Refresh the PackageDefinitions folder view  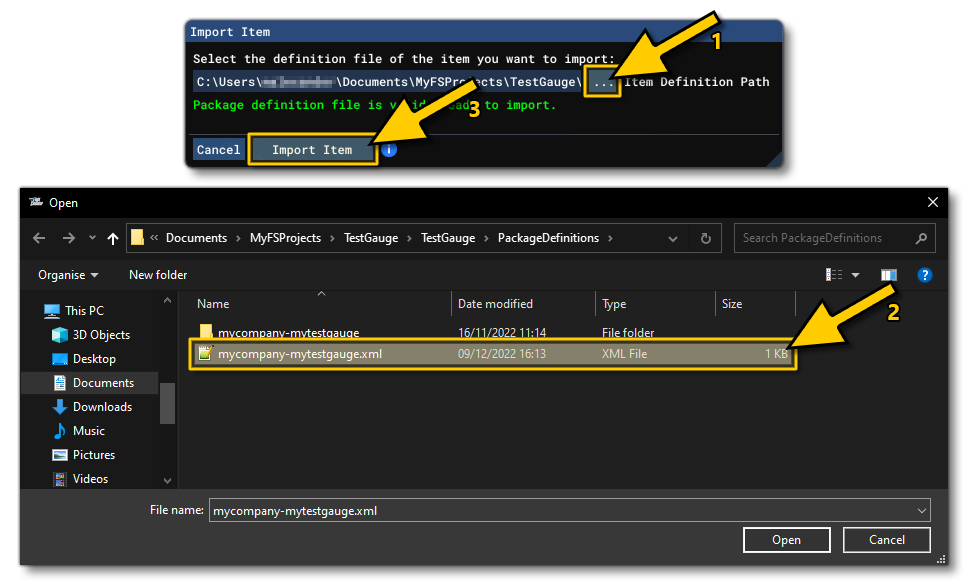coord(706,238)
